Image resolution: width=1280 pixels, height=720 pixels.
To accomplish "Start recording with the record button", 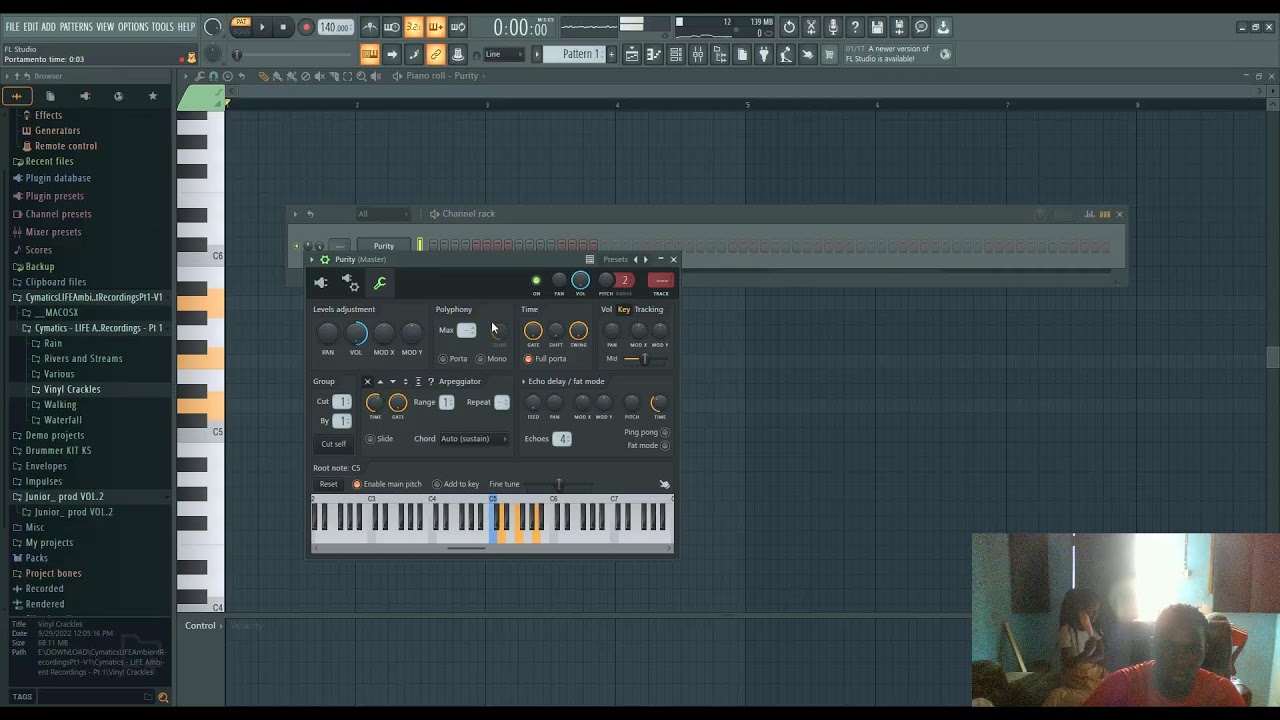I will pyautogui.click(x=306, y=27).
